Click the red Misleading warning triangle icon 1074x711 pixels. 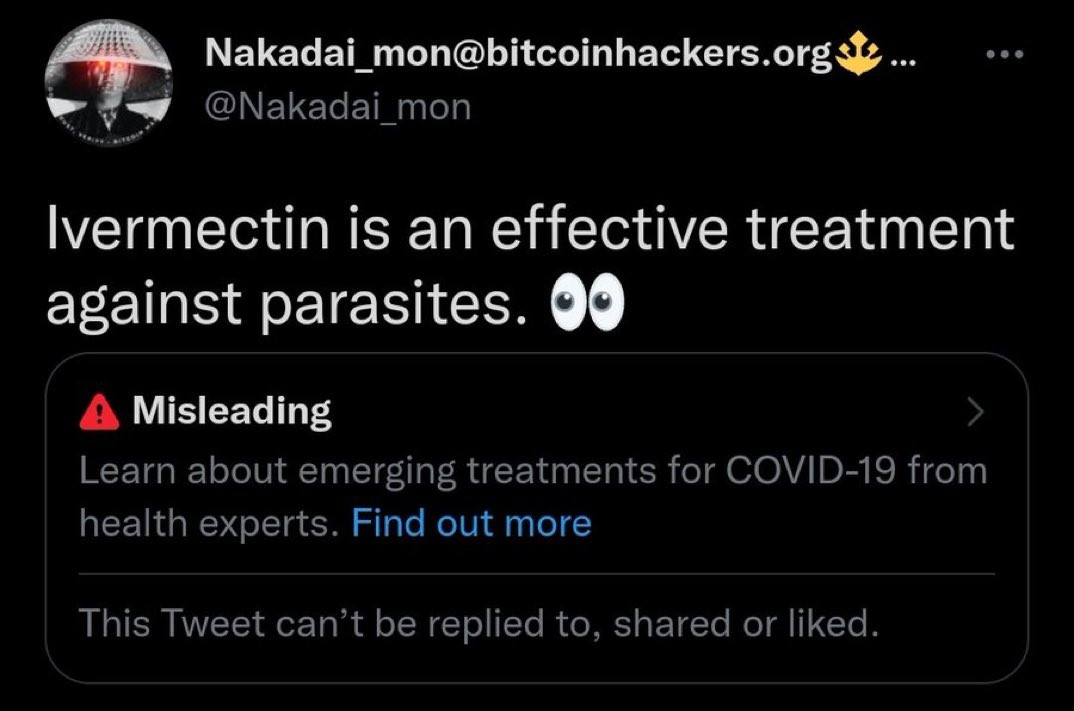pyautogui.click(x=99, y=412)
